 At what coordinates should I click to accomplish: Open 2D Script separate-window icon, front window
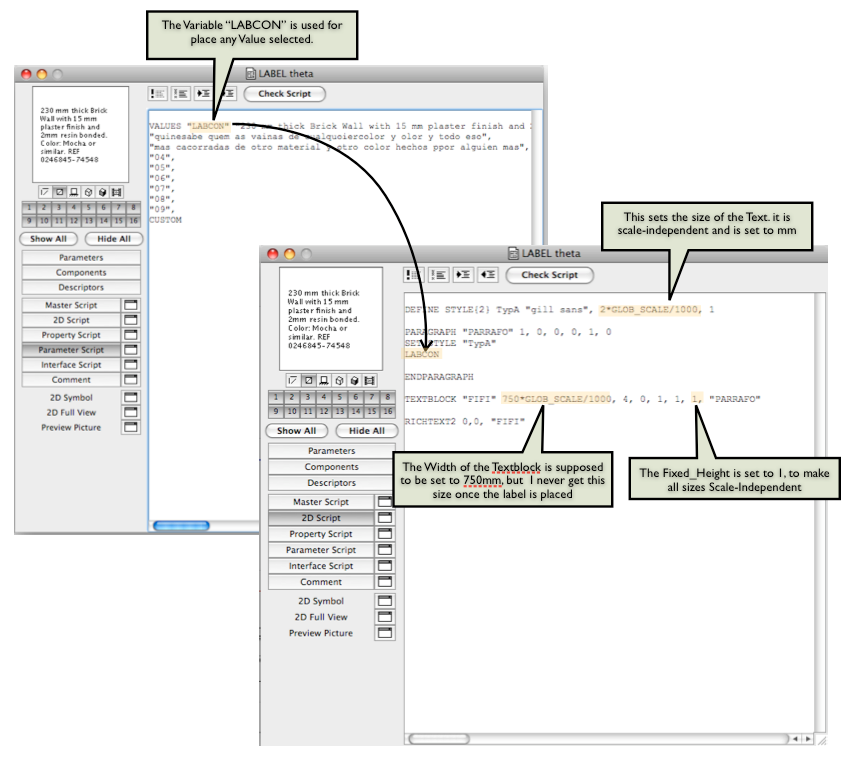(x=385, y=518)
